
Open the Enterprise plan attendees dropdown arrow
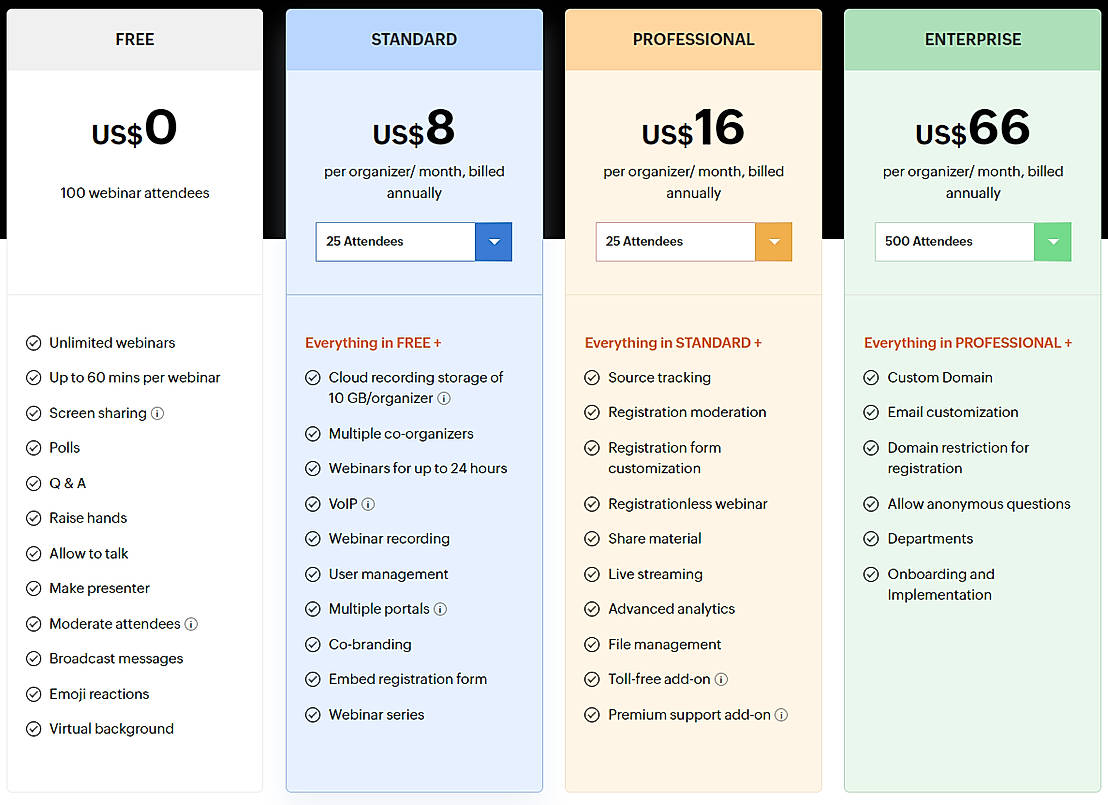pyautogui.click(x=1052, y=242)
